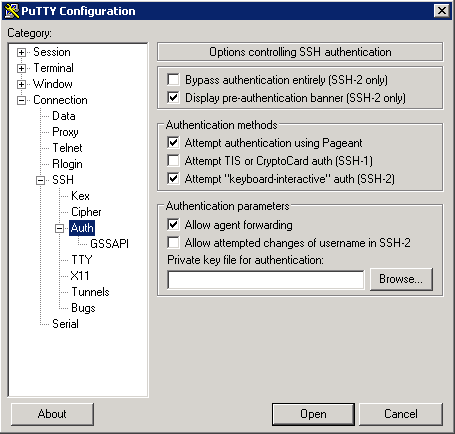The width and height of the screenshot is (455, 434).
Task: Collapse the Auth tree node
Action: coord(59,228)
